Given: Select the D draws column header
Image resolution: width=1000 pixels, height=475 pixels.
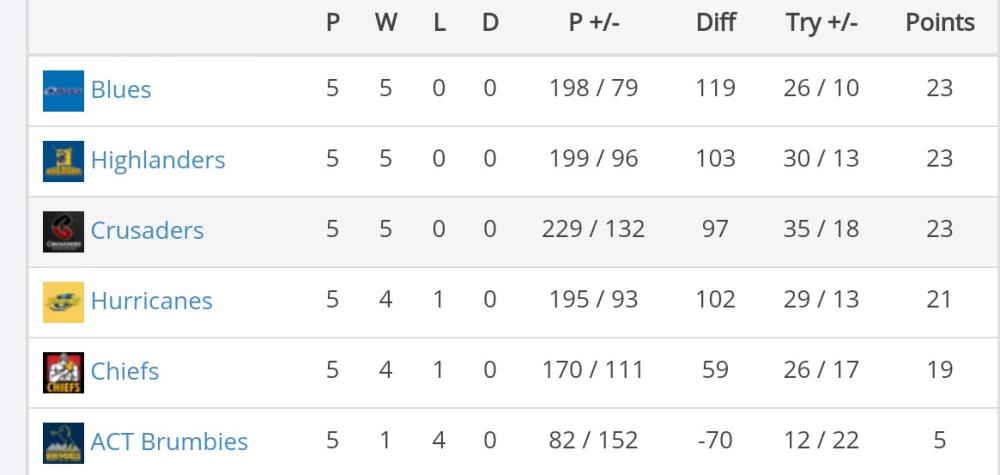Looking at the screenshot, I should (490, 23).
